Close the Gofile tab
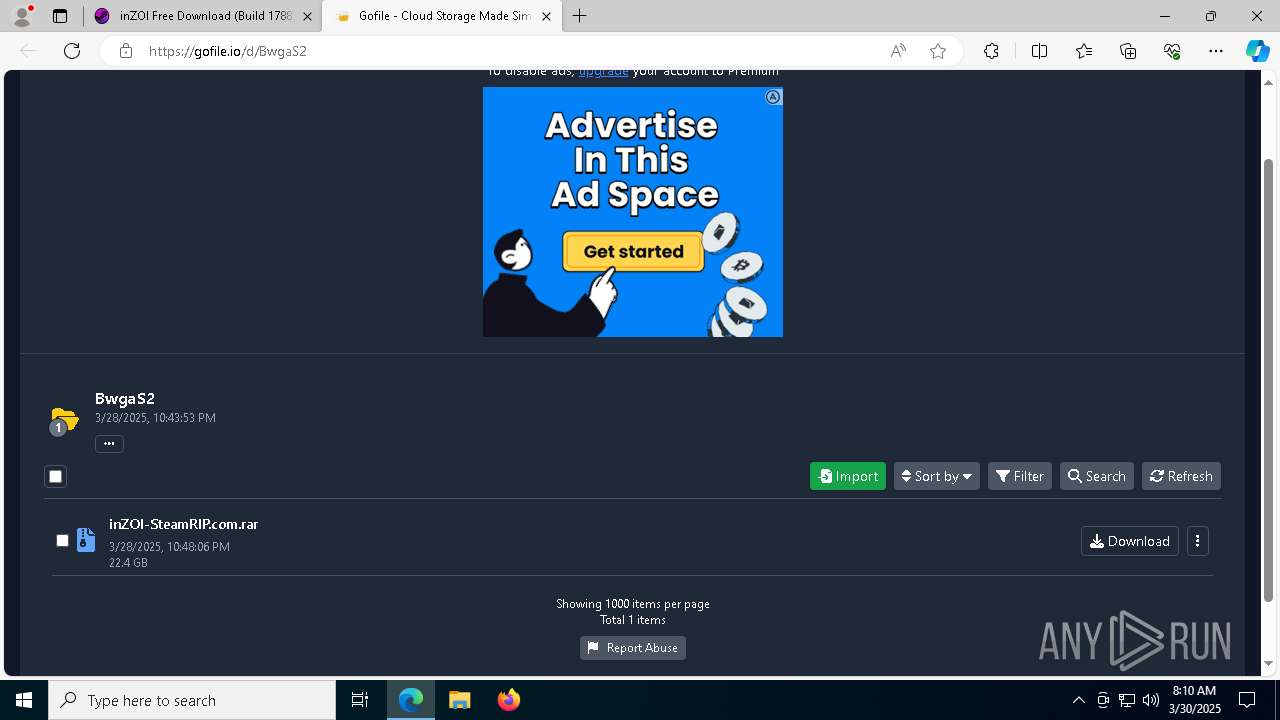Viewport: 1280px width, 720px height. 546,16
